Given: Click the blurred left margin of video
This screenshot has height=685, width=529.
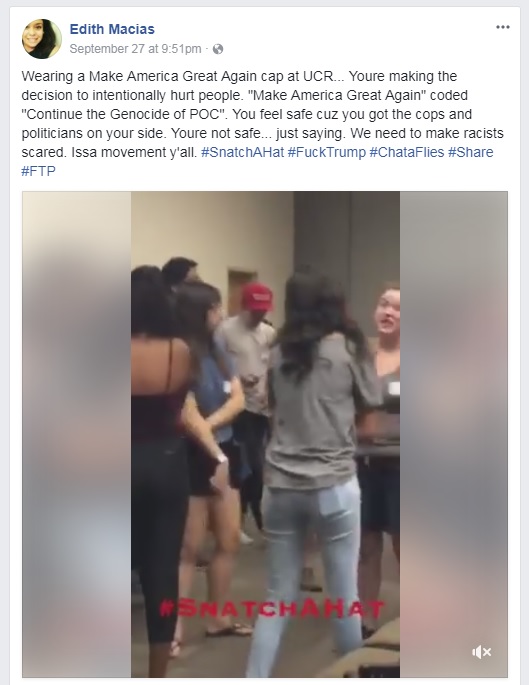Looking at the screenshot, I should (x=76, y=434).
